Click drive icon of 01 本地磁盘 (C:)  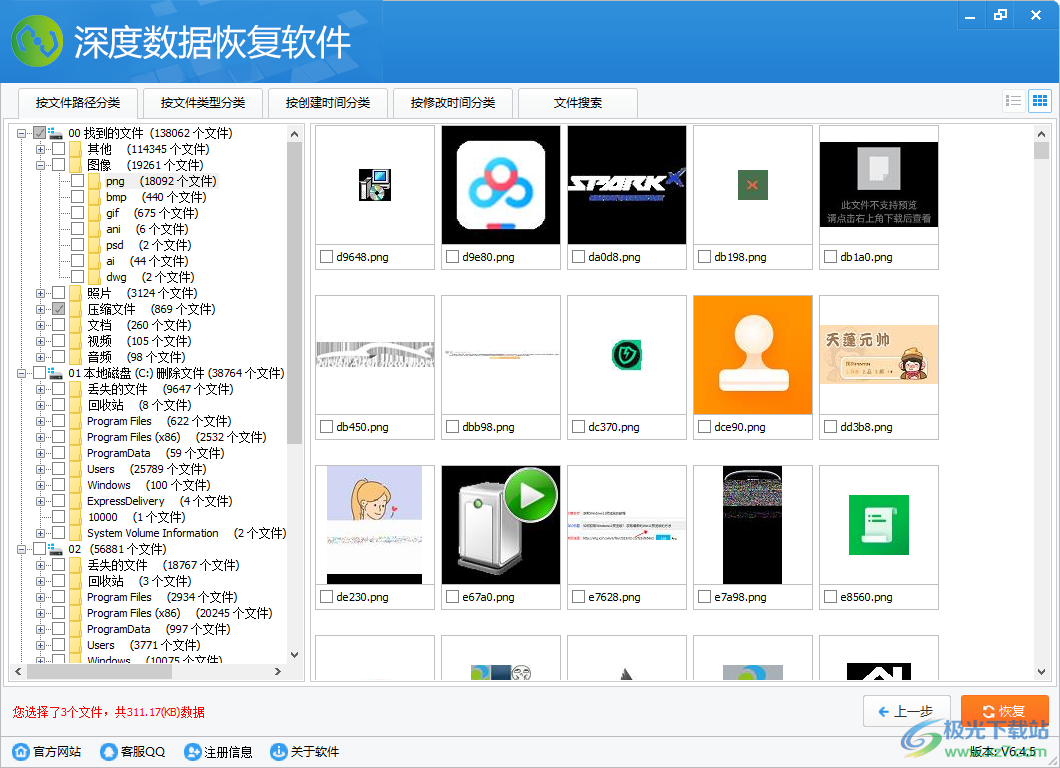pyautogui.click(x=55, y=373)
